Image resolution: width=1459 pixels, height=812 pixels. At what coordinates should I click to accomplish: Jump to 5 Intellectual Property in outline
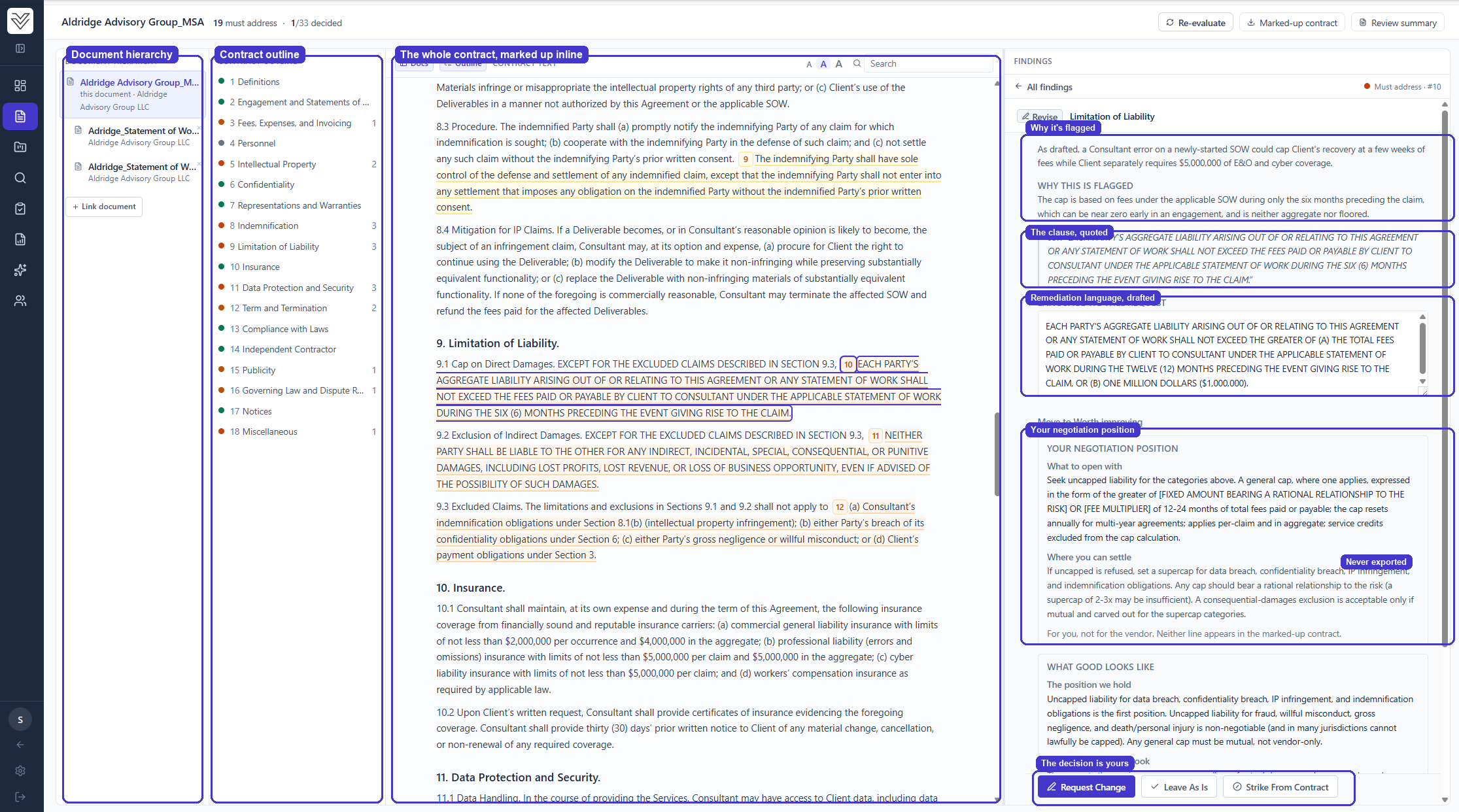[x=297, y=164]
